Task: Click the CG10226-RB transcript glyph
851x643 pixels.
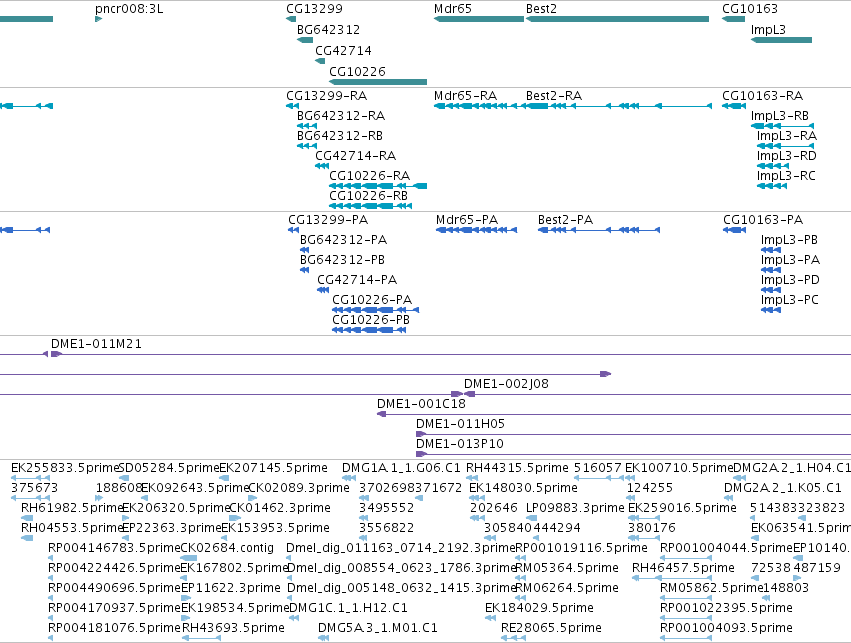Action: [371, 206]
